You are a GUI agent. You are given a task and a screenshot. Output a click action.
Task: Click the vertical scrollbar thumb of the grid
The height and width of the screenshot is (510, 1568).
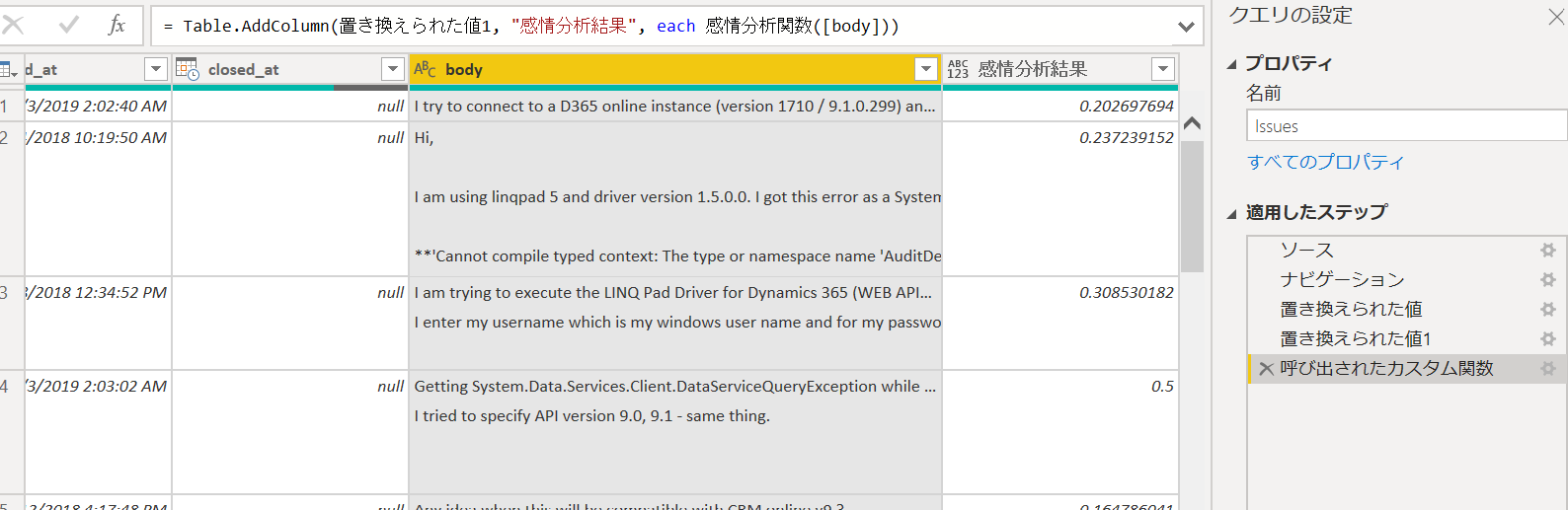pyautogui.click(x=1192, y=206)
